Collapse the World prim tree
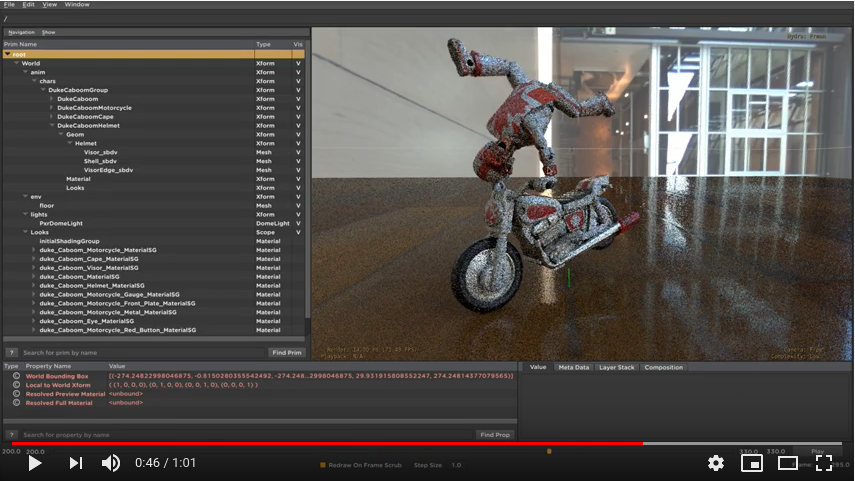This screenshot has width=855, height=481. (16, 63)
